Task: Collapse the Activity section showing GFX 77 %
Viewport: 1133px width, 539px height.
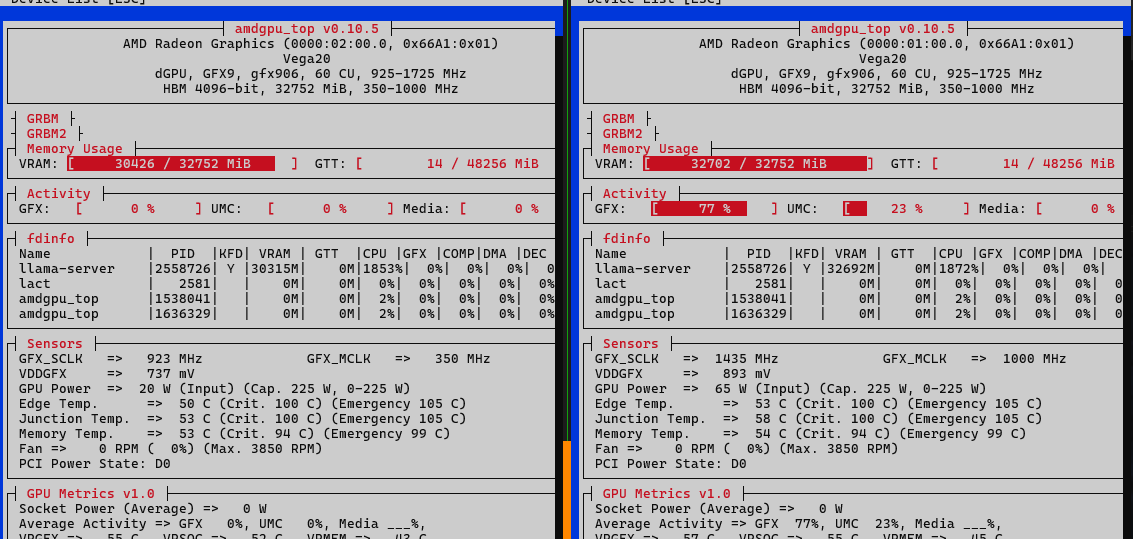Action: click(634, 194)
